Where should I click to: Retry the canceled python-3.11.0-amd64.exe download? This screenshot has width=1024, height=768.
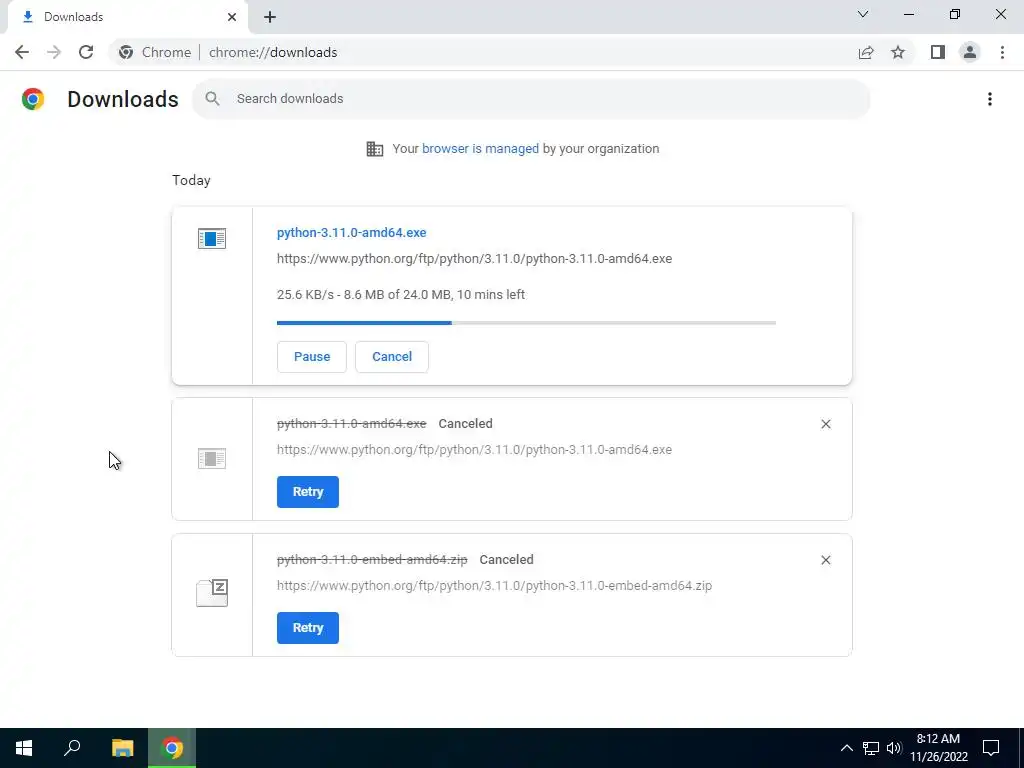(x=308, y=492)
